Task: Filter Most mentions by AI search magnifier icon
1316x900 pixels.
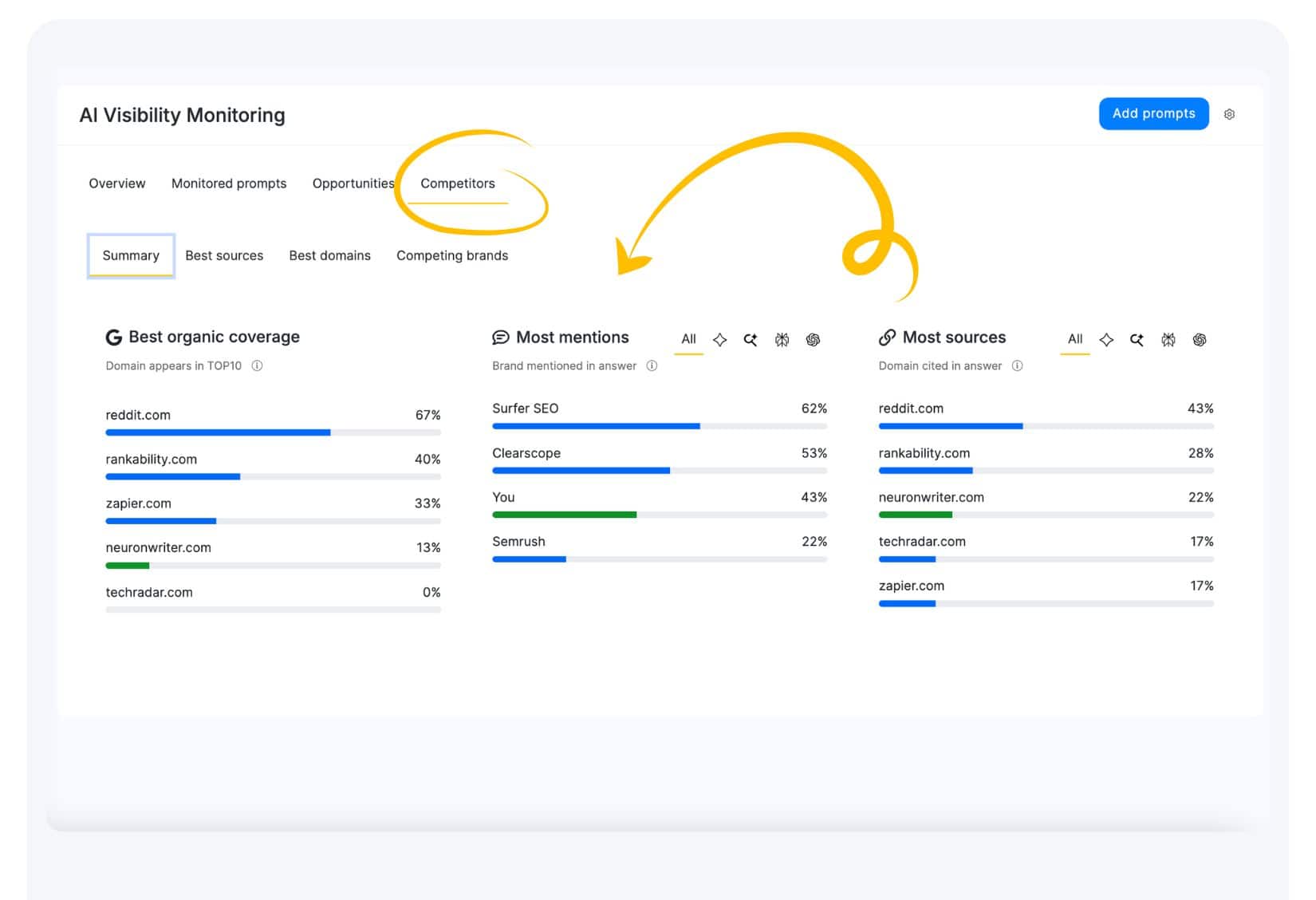Action: [751, 340]
